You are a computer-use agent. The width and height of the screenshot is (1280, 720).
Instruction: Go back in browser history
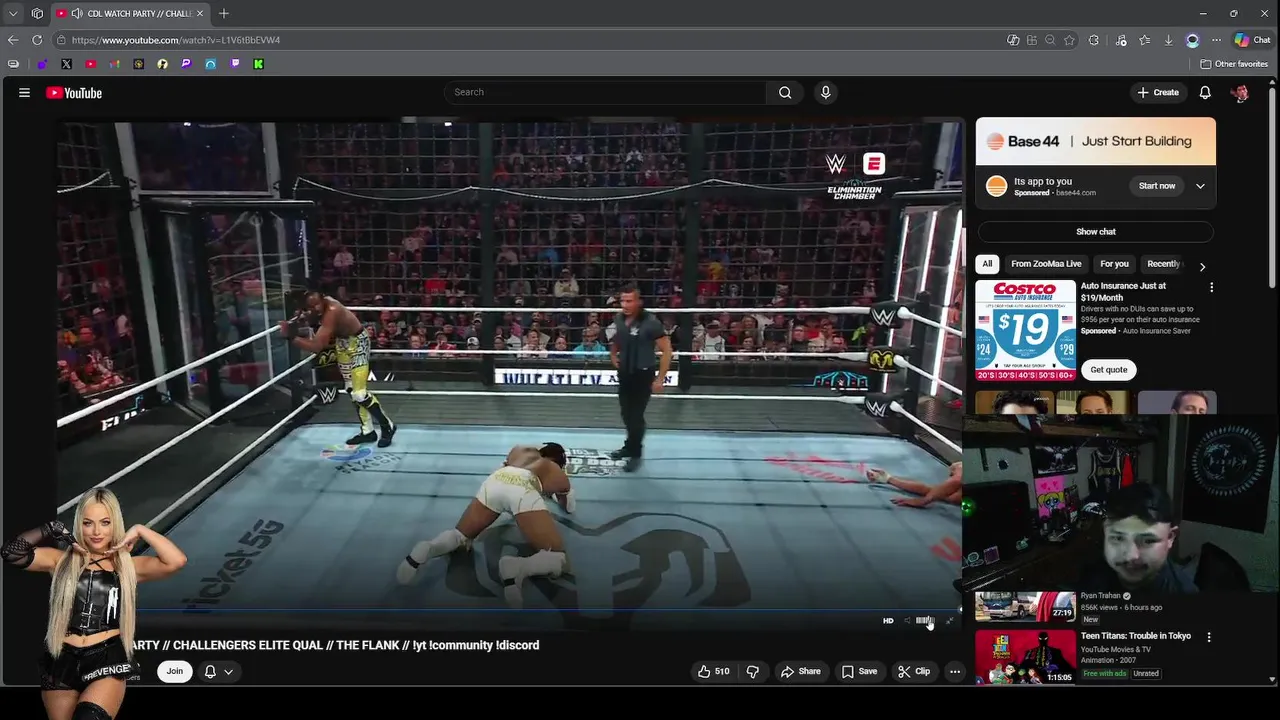[x=13, y=40]
